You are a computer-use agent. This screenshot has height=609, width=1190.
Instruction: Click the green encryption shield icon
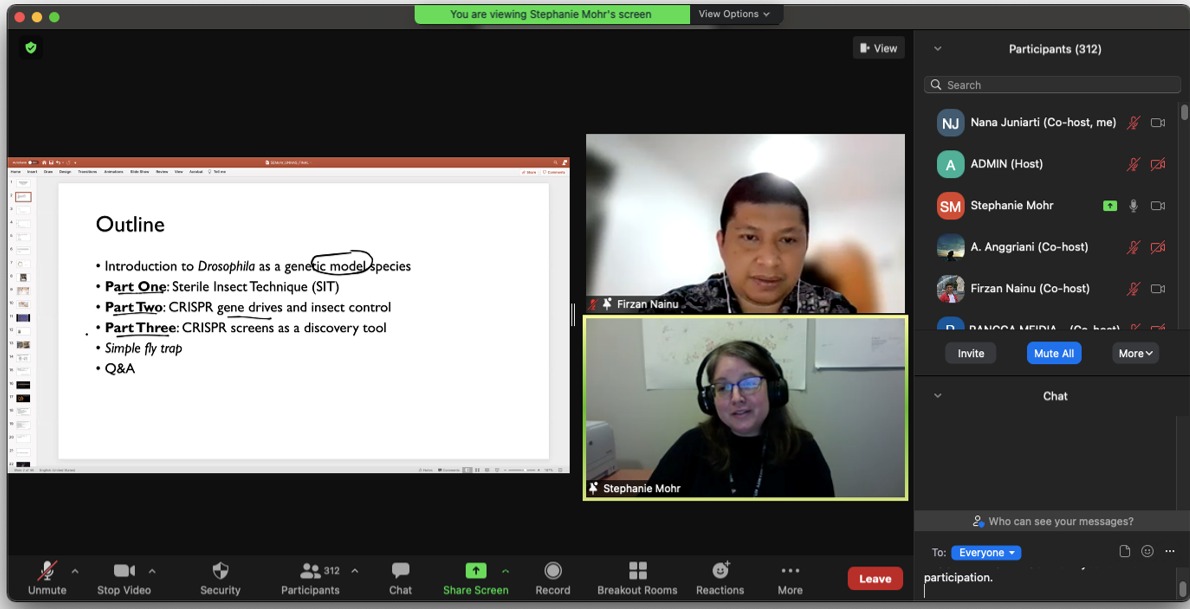[31, 48]
